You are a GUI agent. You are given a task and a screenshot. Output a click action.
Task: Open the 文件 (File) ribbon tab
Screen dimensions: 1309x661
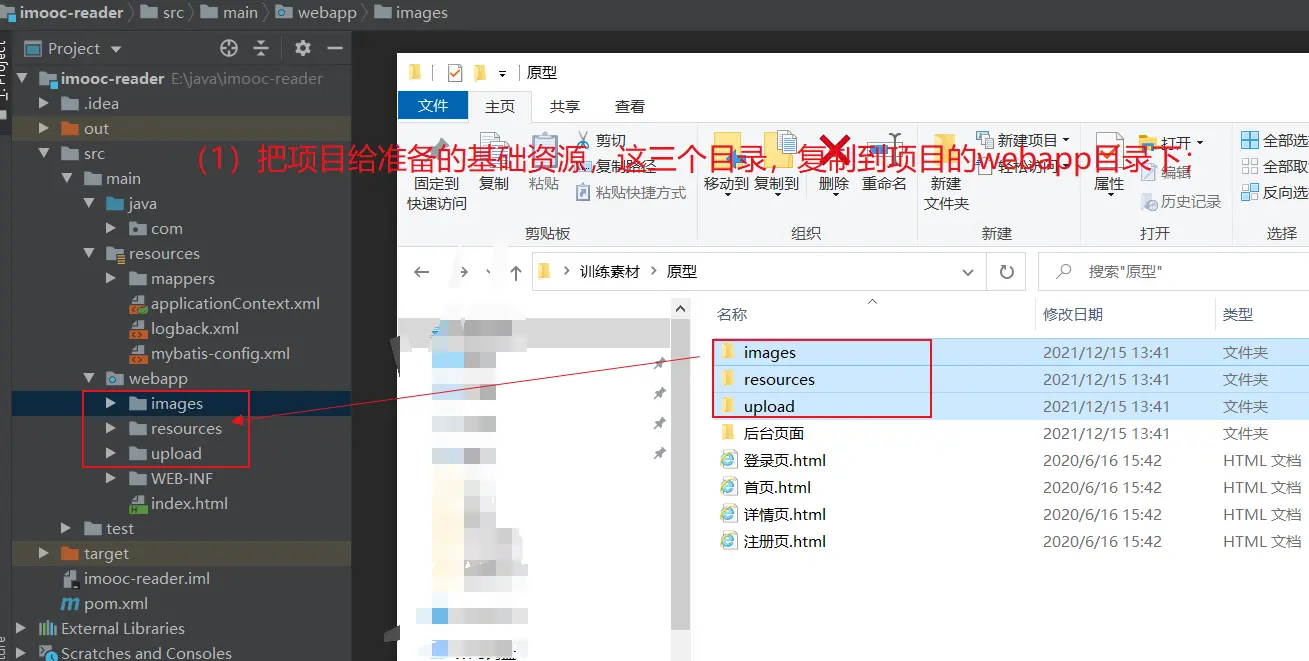(x=433, y=105)
